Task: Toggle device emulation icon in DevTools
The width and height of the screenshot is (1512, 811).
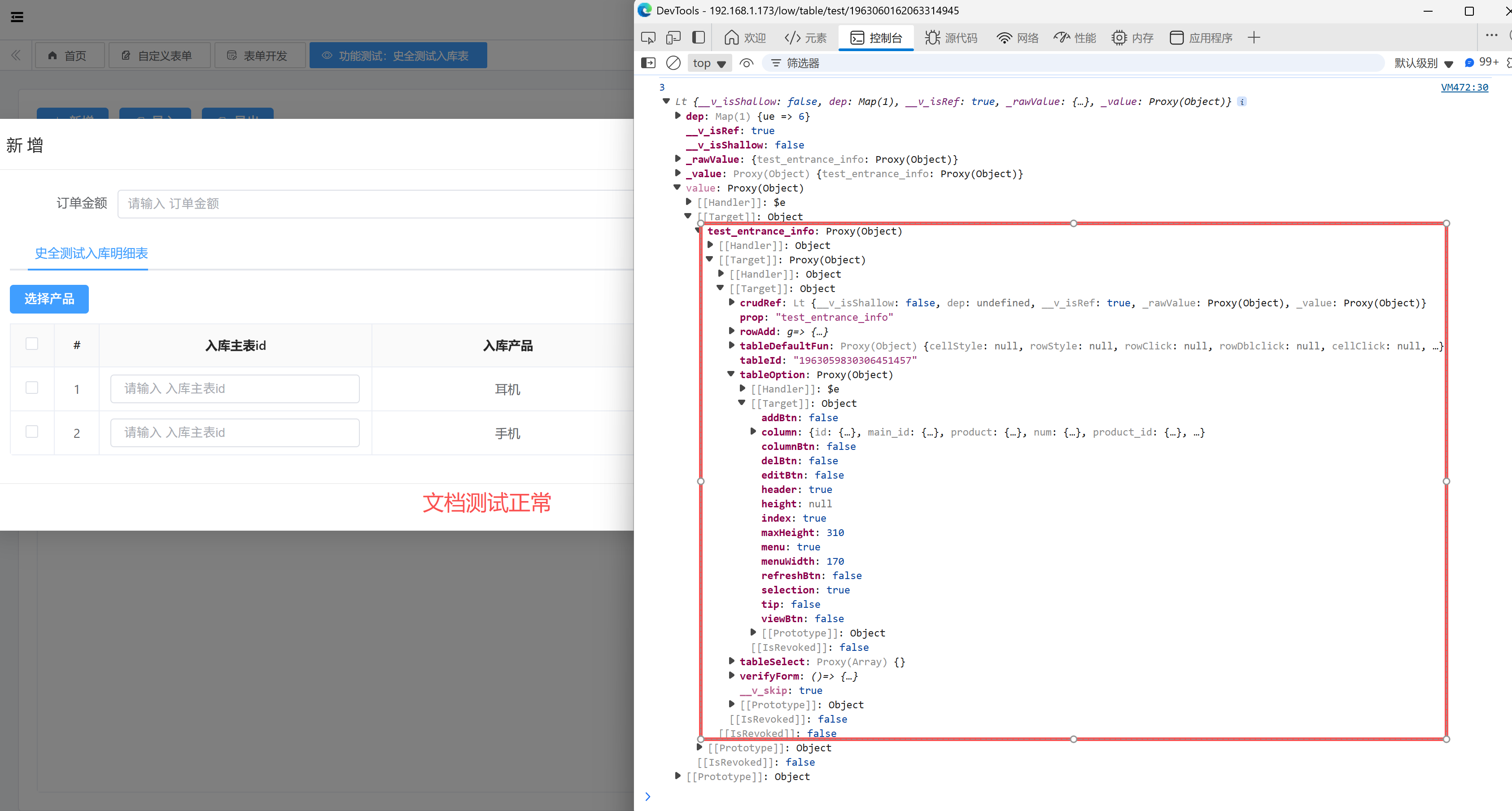Action: (673, 38)
